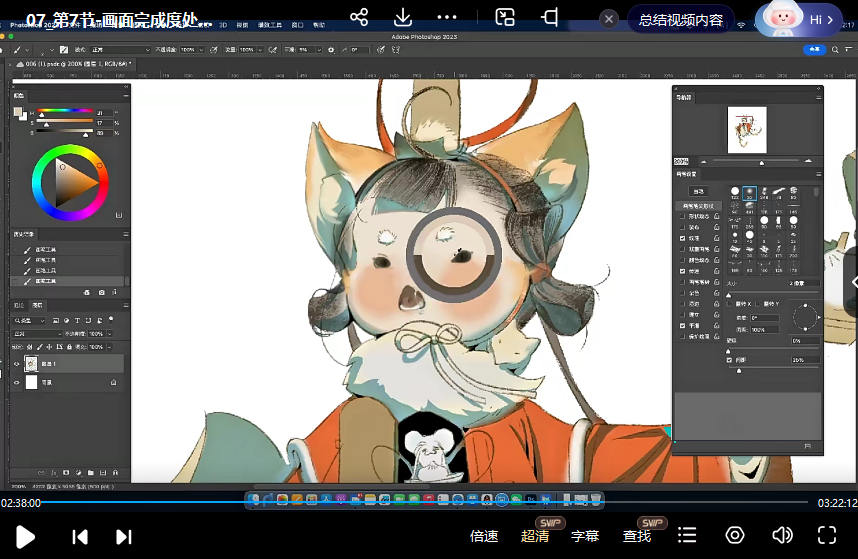Click the picture-in-picture icon

click(505, 18)
